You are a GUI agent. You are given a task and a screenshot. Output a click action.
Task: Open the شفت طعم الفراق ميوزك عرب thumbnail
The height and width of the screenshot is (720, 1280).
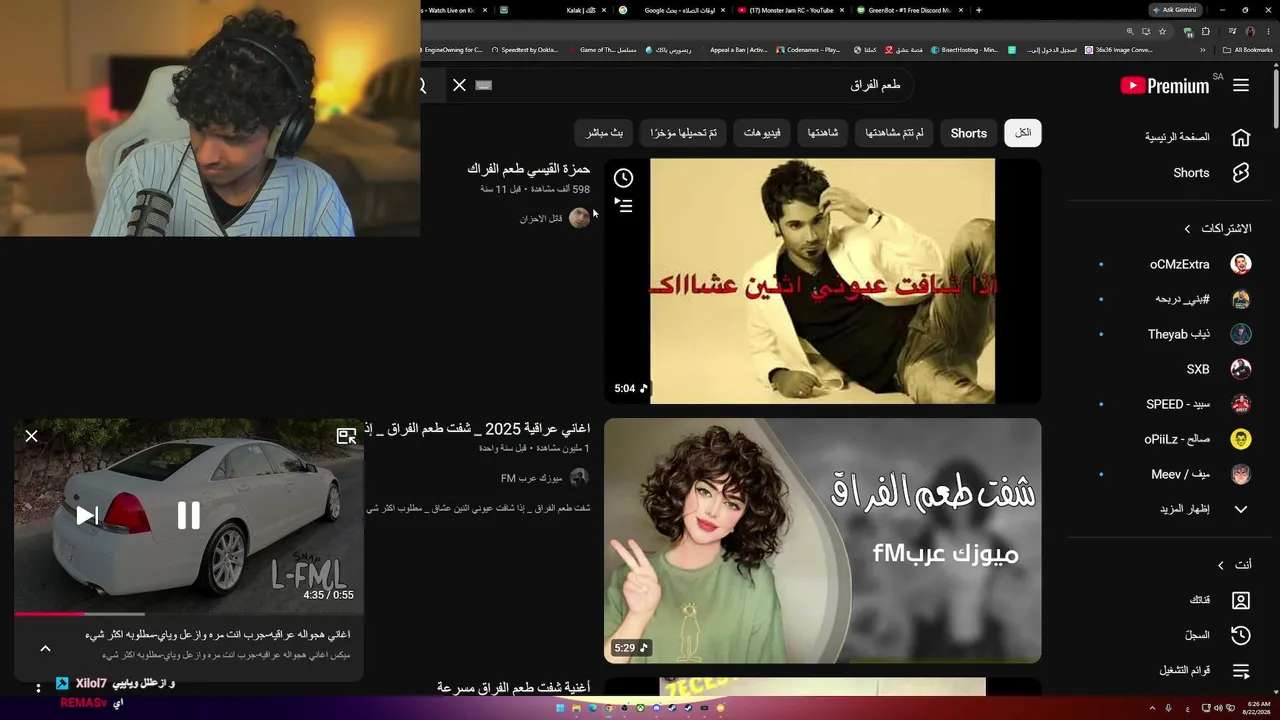(x=822, y=540)
